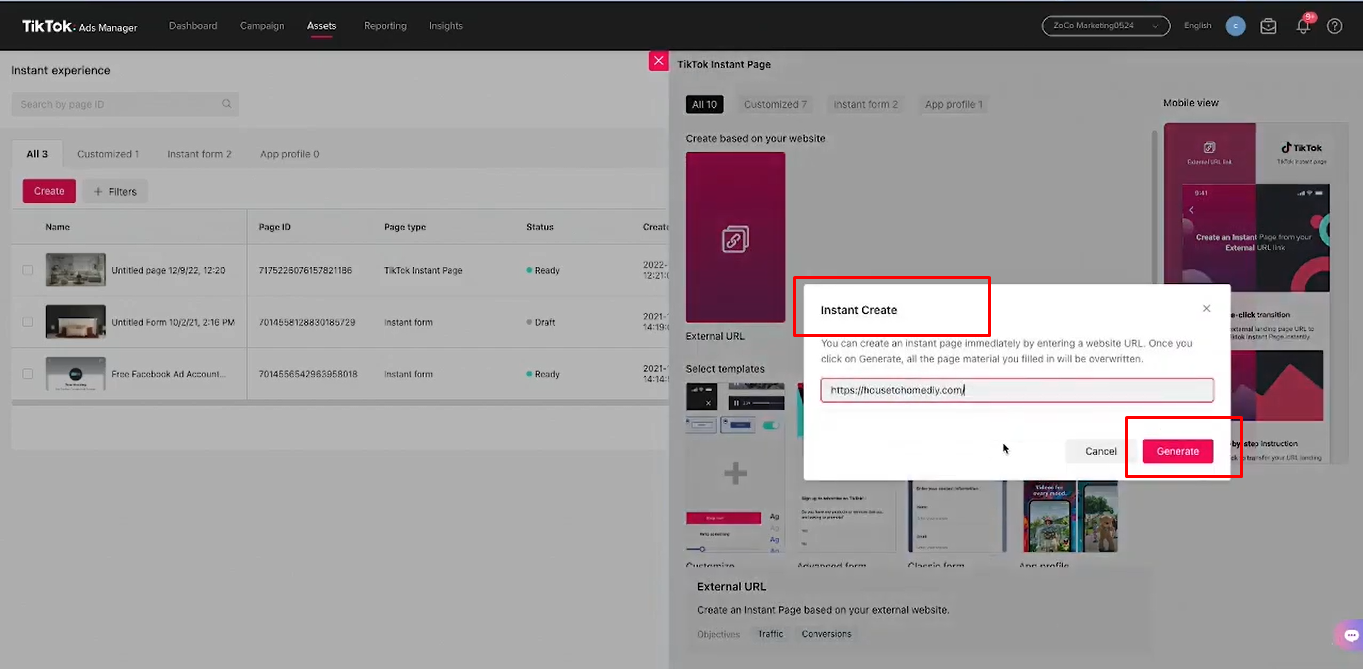Click the blue profile avatar

(1235, 26)
